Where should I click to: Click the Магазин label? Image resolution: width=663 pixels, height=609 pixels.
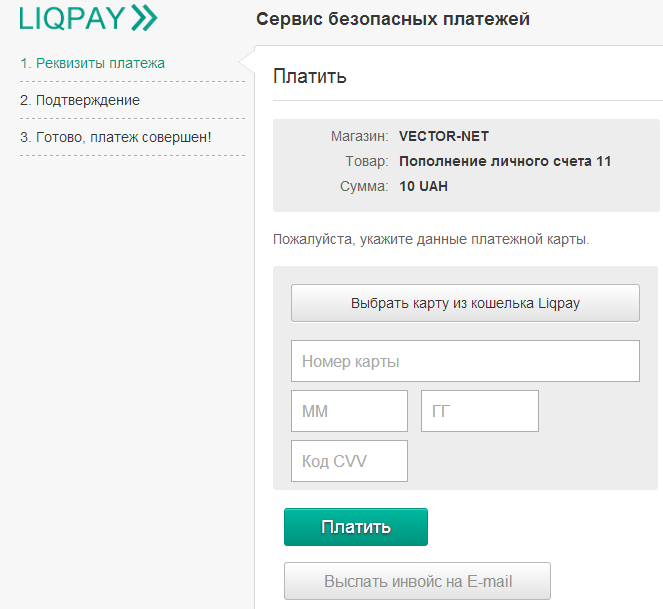click(359, 136)
